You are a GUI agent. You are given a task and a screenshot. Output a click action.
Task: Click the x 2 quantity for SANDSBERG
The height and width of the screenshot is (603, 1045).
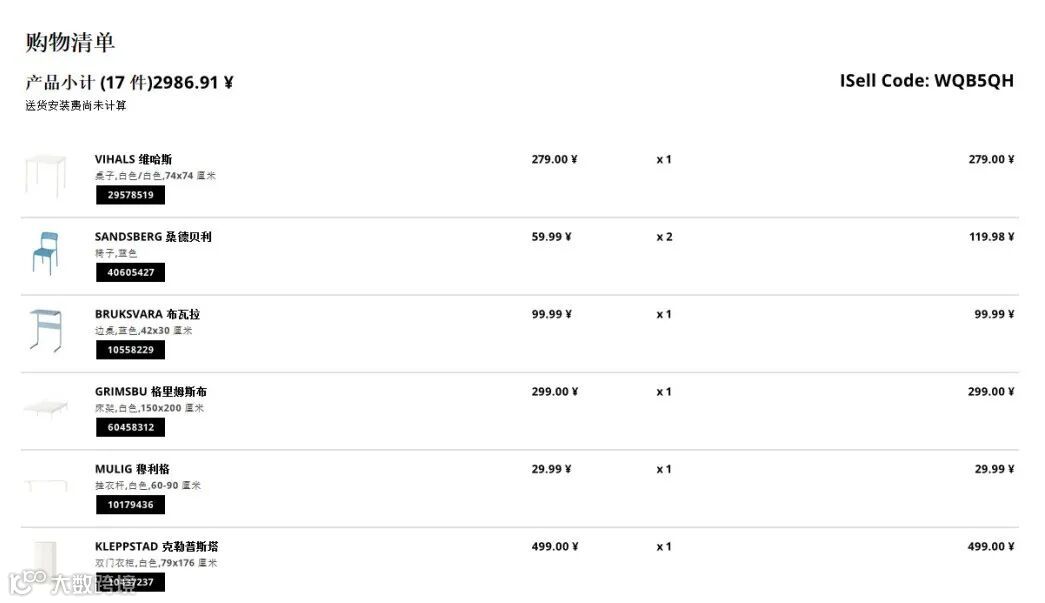click(x=664, y=237)
